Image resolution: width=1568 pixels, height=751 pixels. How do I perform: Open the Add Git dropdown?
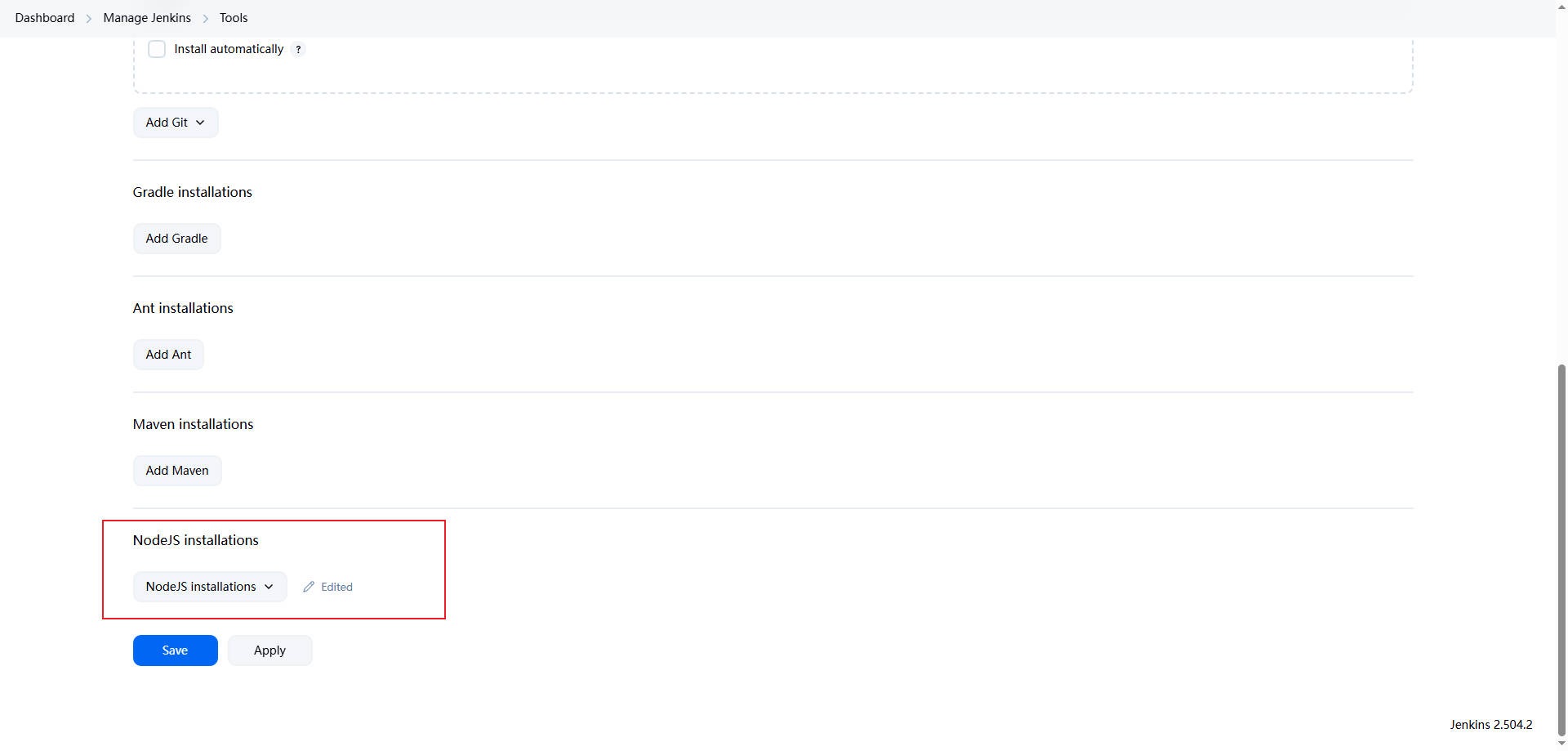(x=176, y=123)
